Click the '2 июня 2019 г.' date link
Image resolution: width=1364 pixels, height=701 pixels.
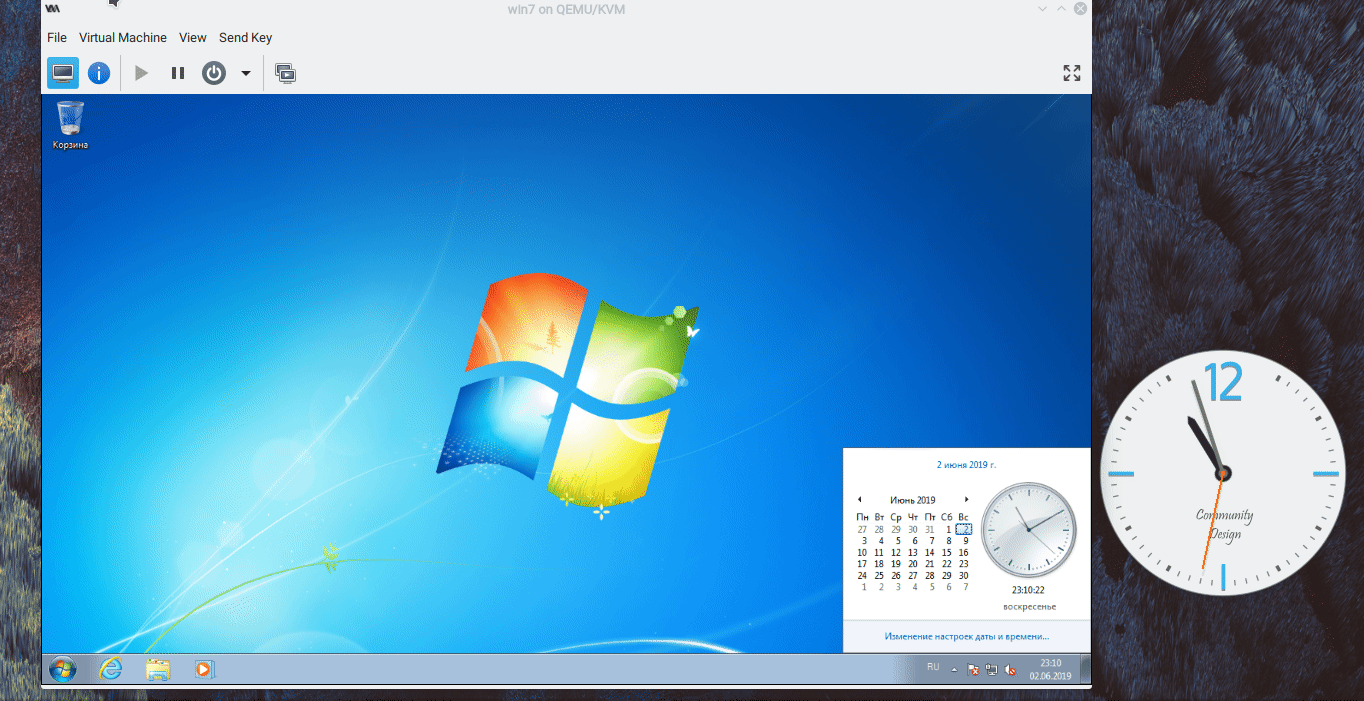pyautogui.click(x=966, y=465)
